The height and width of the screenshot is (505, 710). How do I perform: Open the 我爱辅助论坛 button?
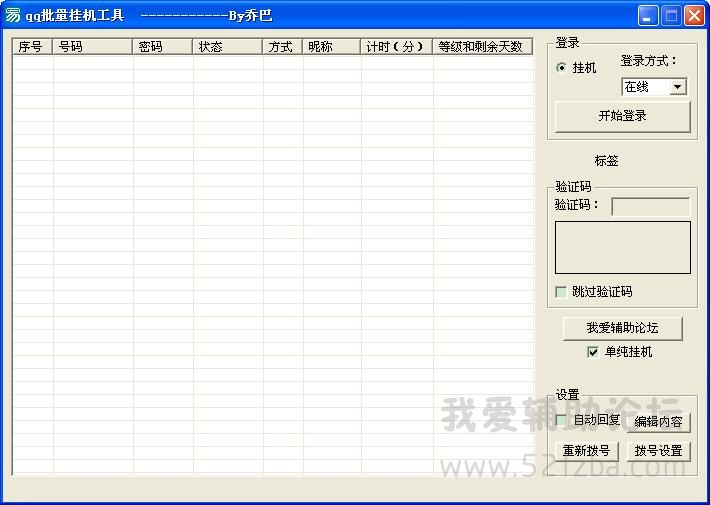point(623,328)
